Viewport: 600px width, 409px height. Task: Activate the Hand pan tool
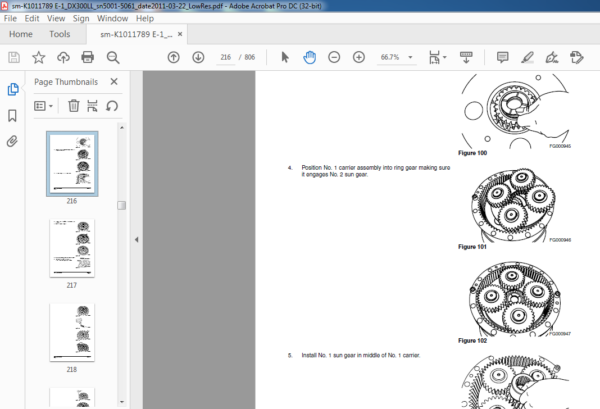pyautogui.click(x=310, y=57)
